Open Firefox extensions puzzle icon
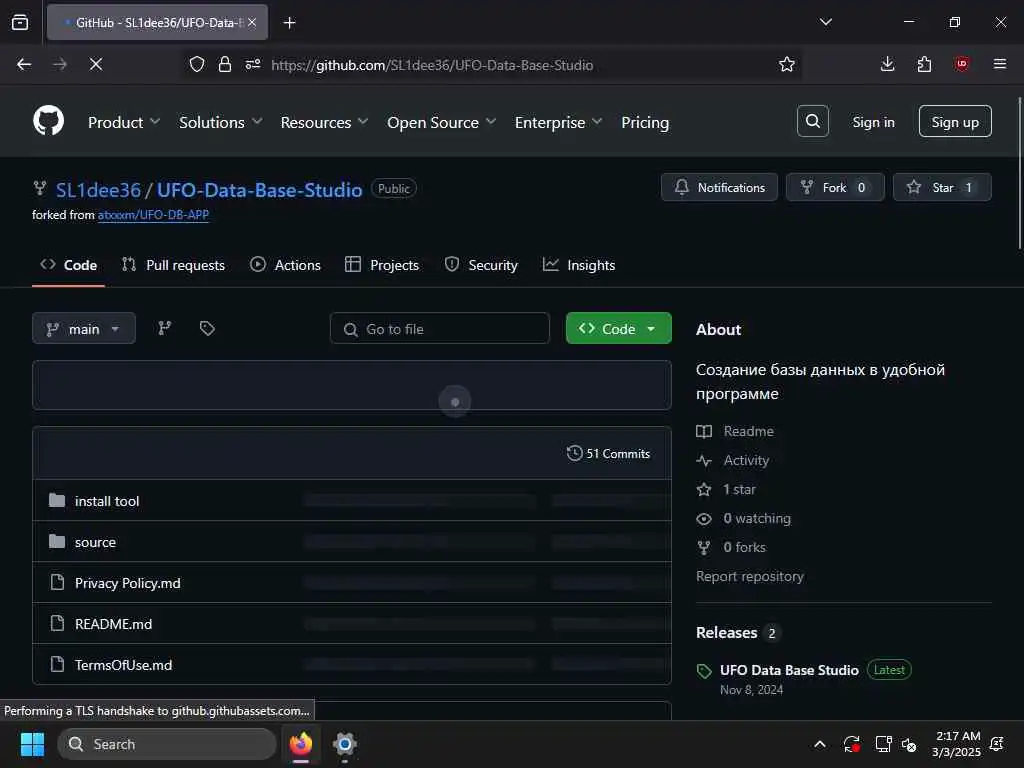The width and height of the screenshot is (1024, 768). click(x=924, y=64)
